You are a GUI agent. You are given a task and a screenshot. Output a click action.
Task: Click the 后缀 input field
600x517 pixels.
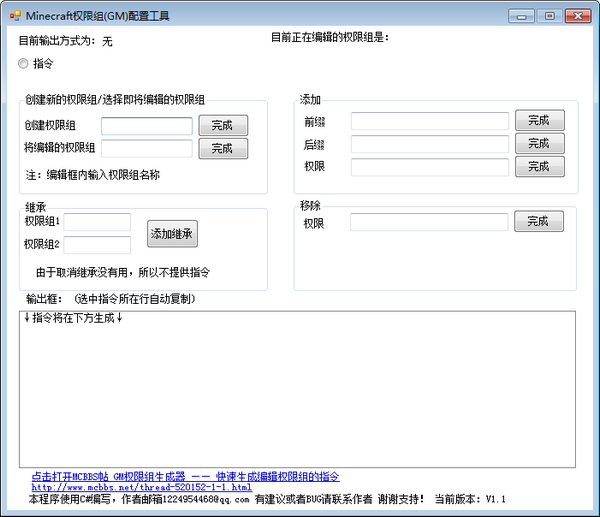point(430,144)
